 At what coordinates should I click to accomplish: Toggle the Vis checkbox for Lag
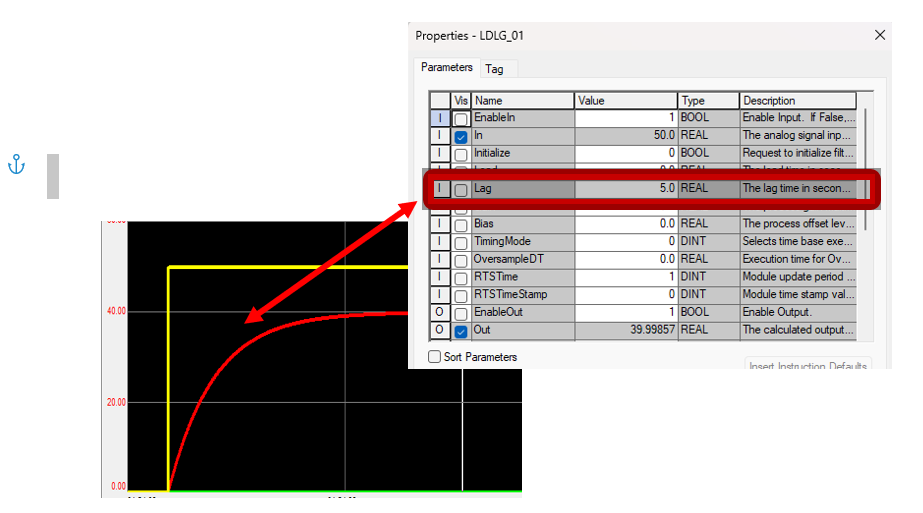click(x=461, y=190)
